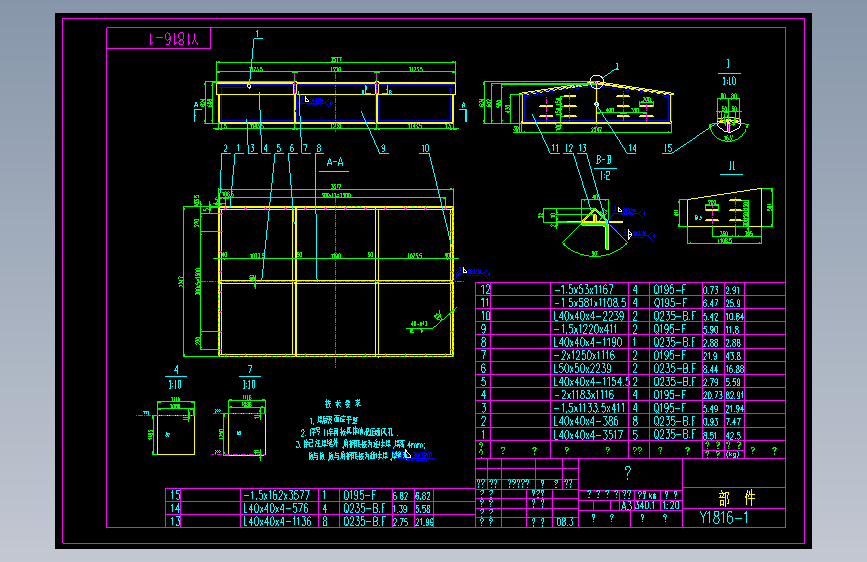This screenshot has width=867, height=562.
Task: Click callout number "15" beside detail I
Action: click(668, 148)
